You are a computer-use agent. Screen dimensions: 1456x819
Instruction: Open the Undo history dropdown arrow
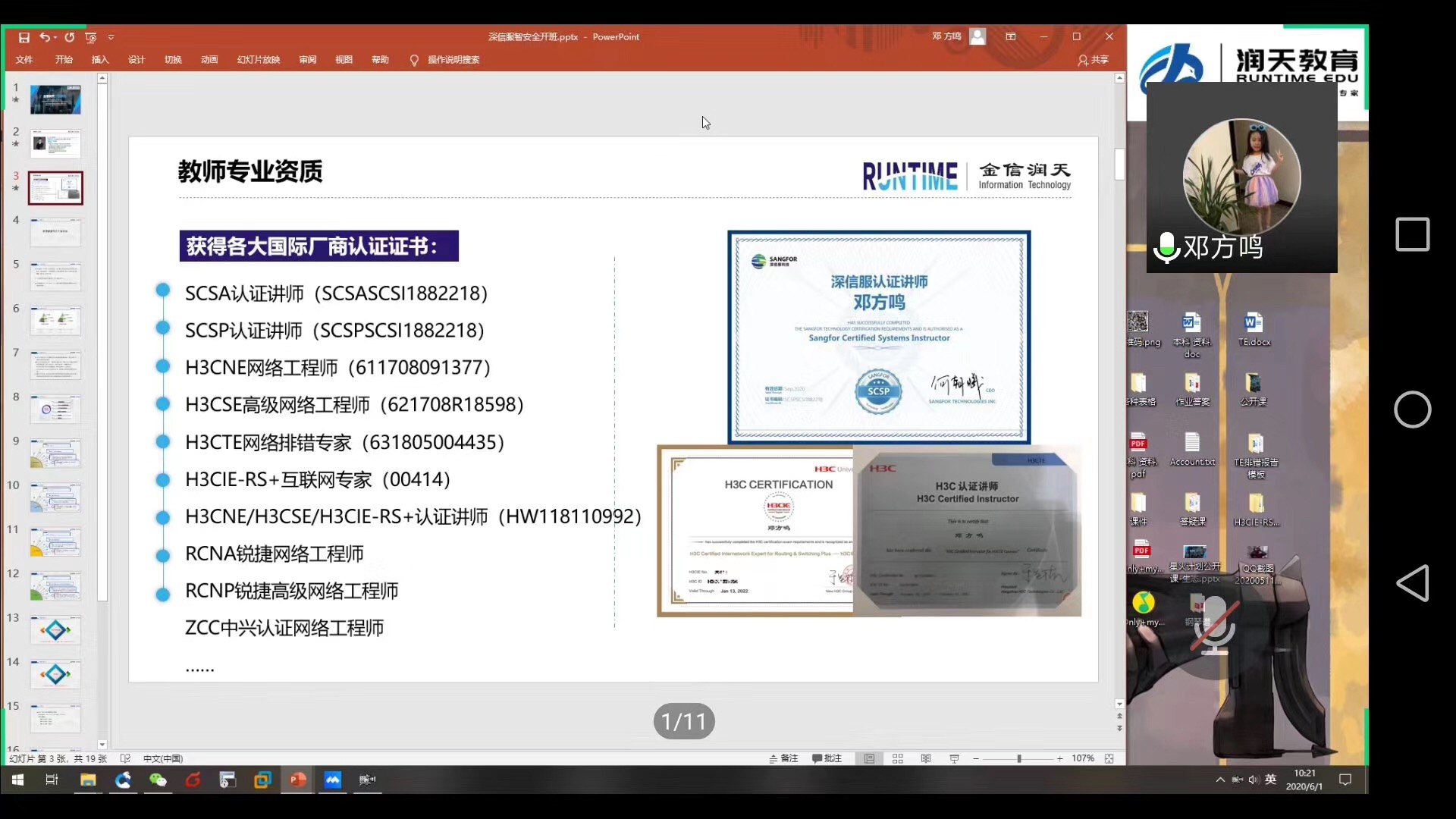tap(55, 37)
